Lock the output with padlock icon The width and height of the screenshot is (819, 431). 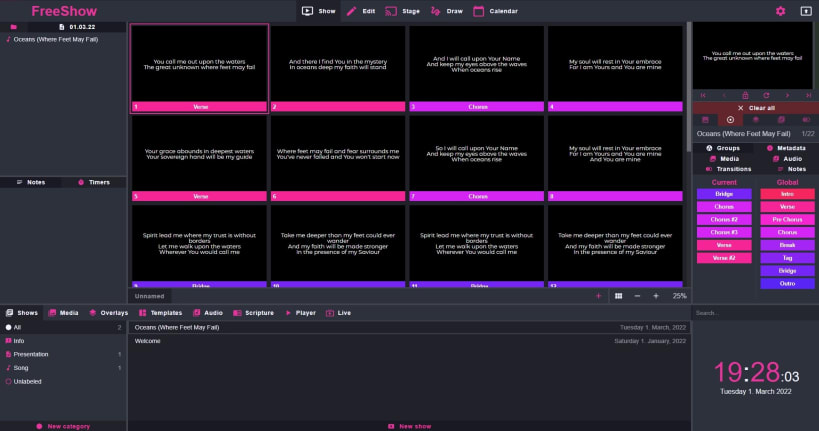coord(745,95)
